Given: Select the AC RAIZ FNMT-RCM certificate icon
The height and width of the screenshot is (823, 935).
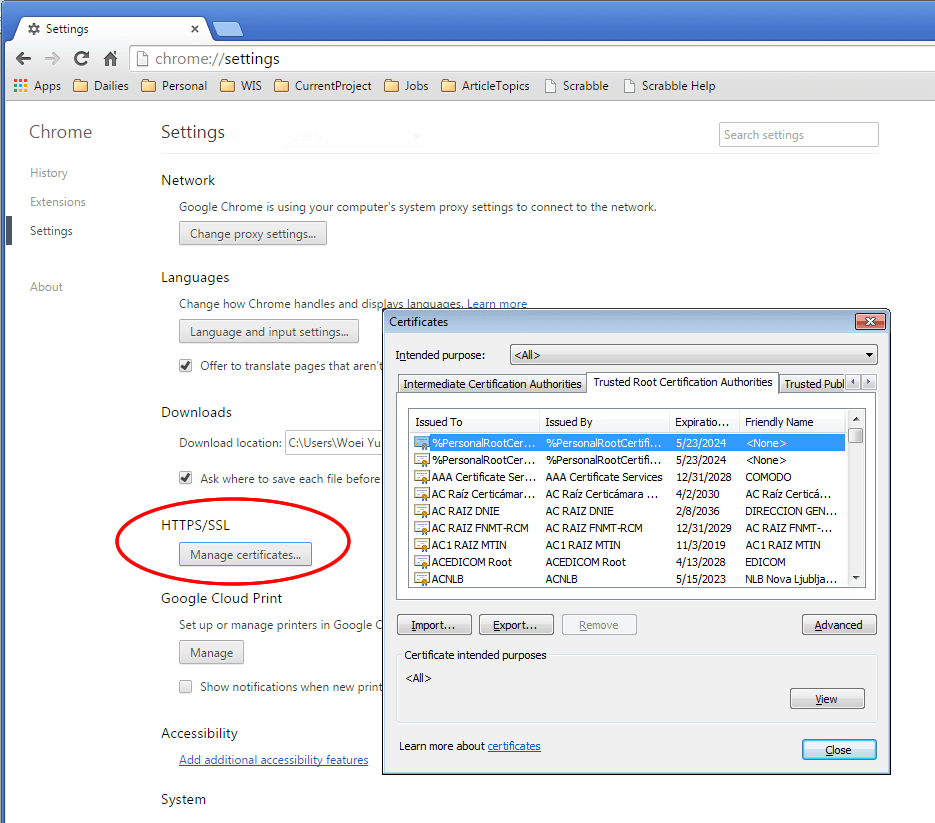Looking at the screenshot, I should point(422,528).
